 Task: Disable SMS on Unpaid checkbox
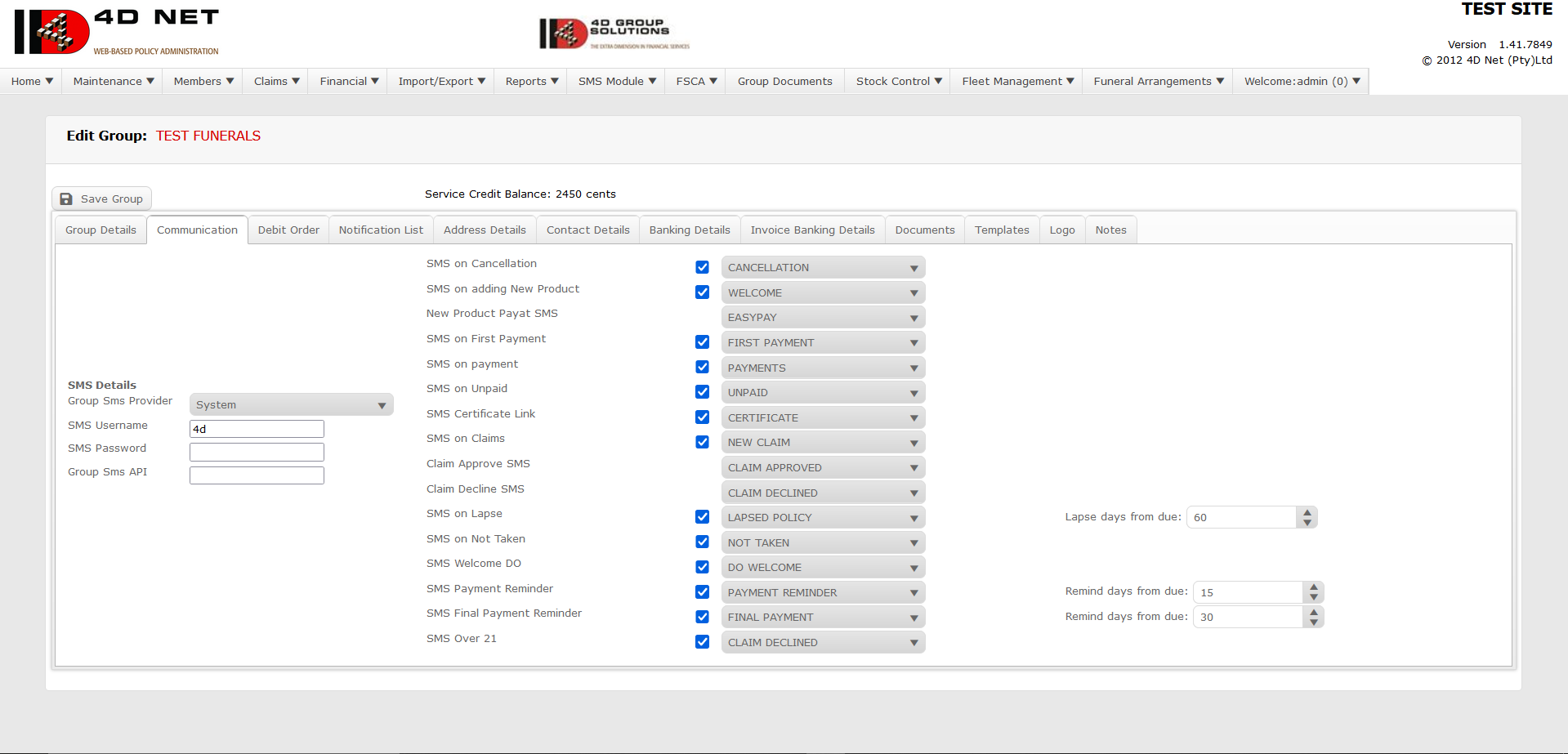[702, 392]
